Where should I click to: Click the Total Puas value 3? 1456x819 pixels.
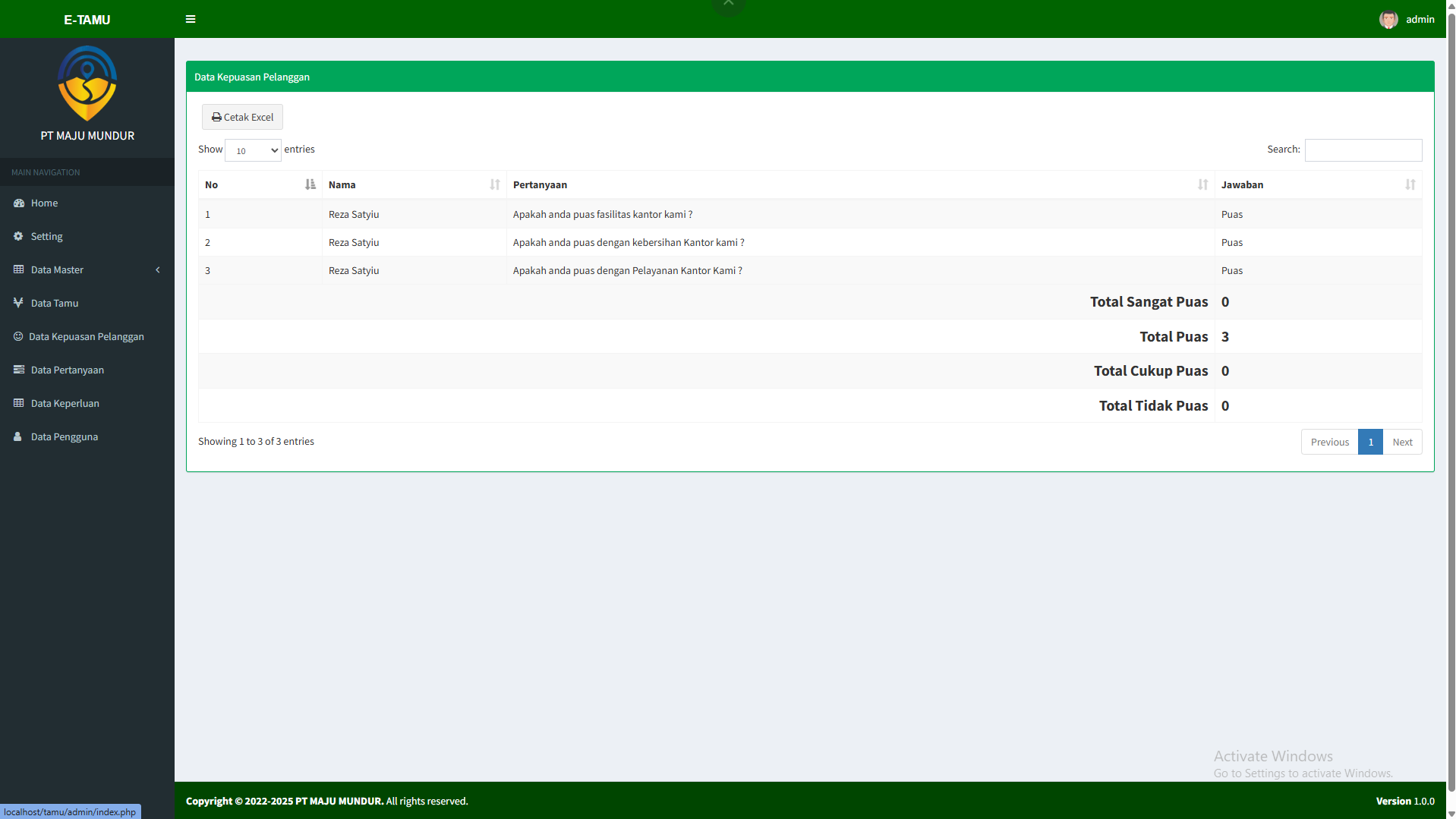[1225, 336]
